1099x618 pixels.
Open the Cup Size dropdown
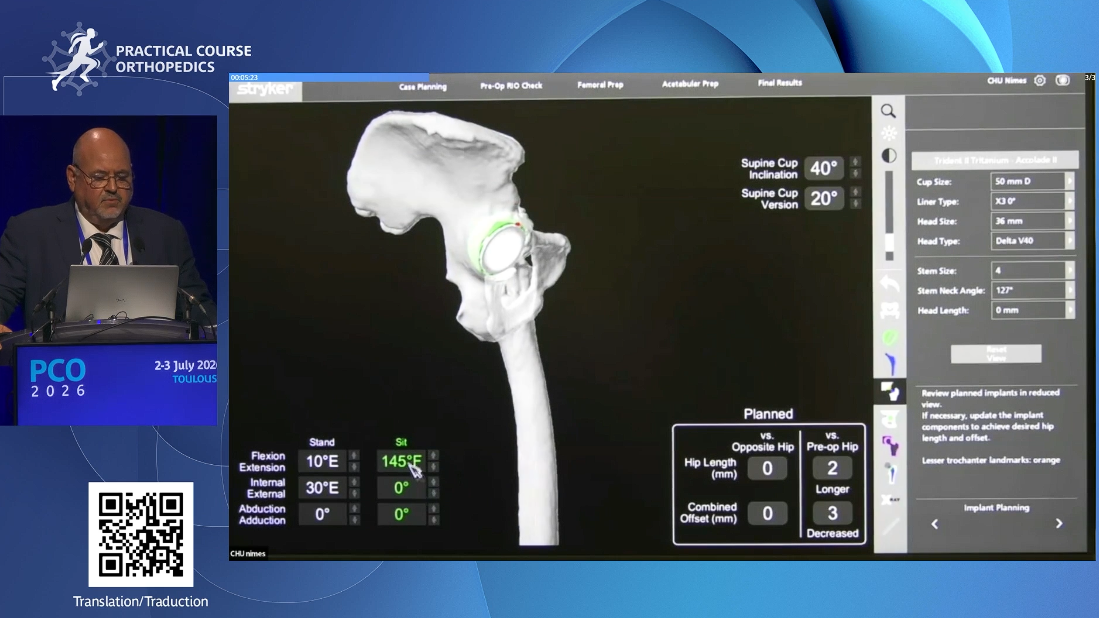[1032, 181]
